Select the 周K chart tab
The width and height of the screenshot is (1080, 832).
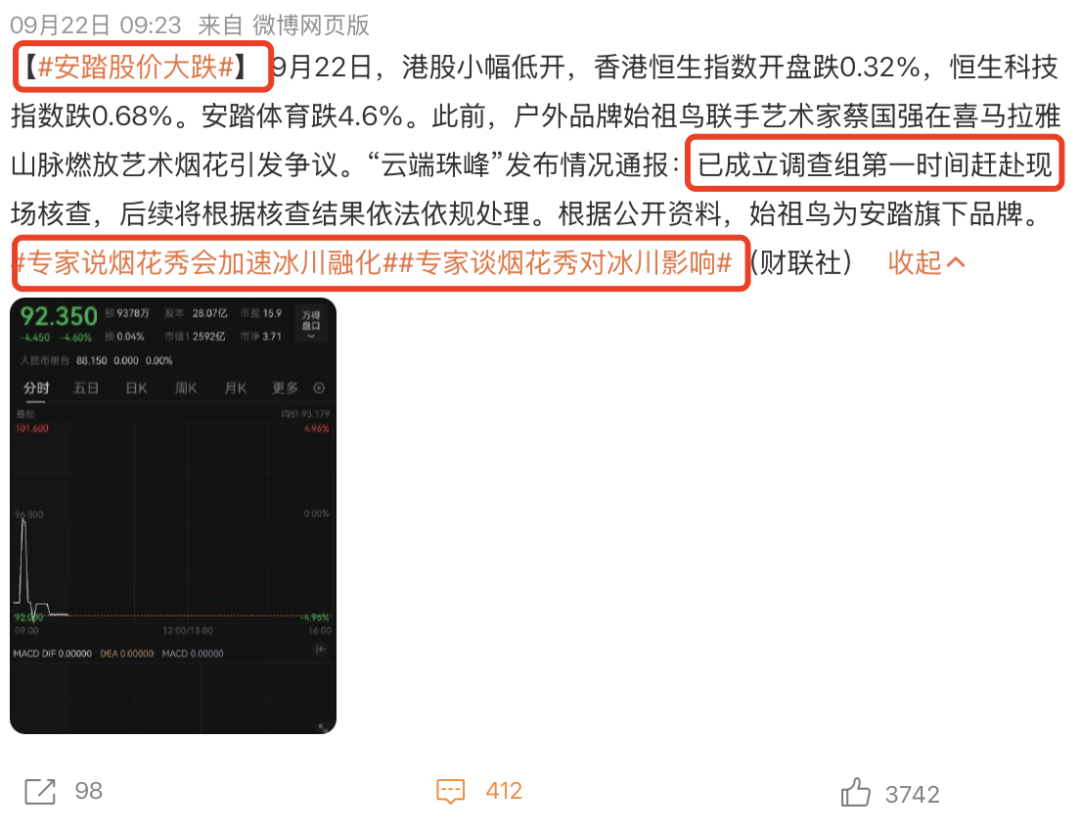(186, 388)
